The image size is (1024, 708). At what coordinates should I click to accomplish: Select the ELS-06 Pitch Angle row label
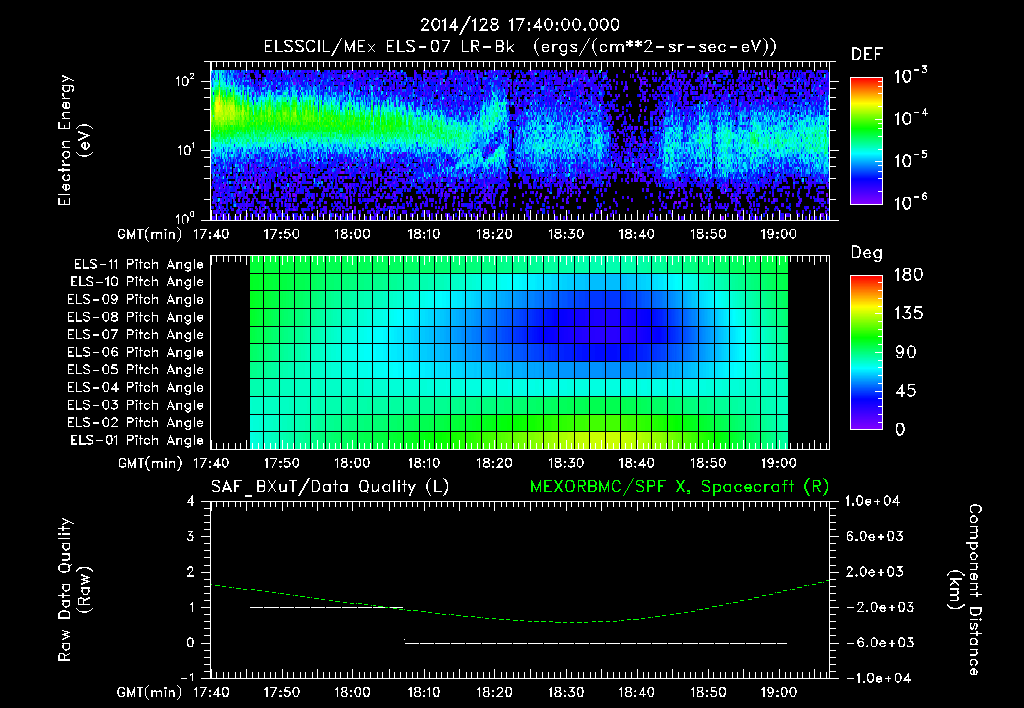tap(136, 352)
